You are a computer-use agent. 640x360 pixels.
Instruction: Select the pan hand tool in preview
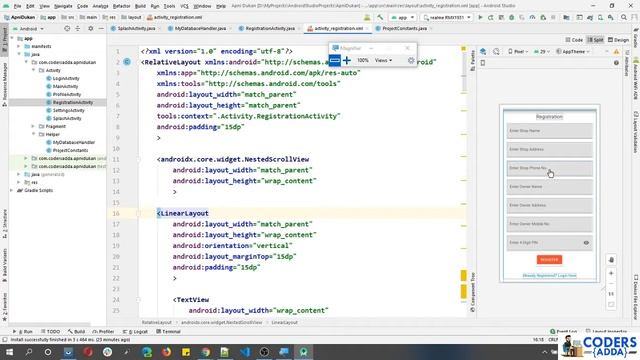611,260
